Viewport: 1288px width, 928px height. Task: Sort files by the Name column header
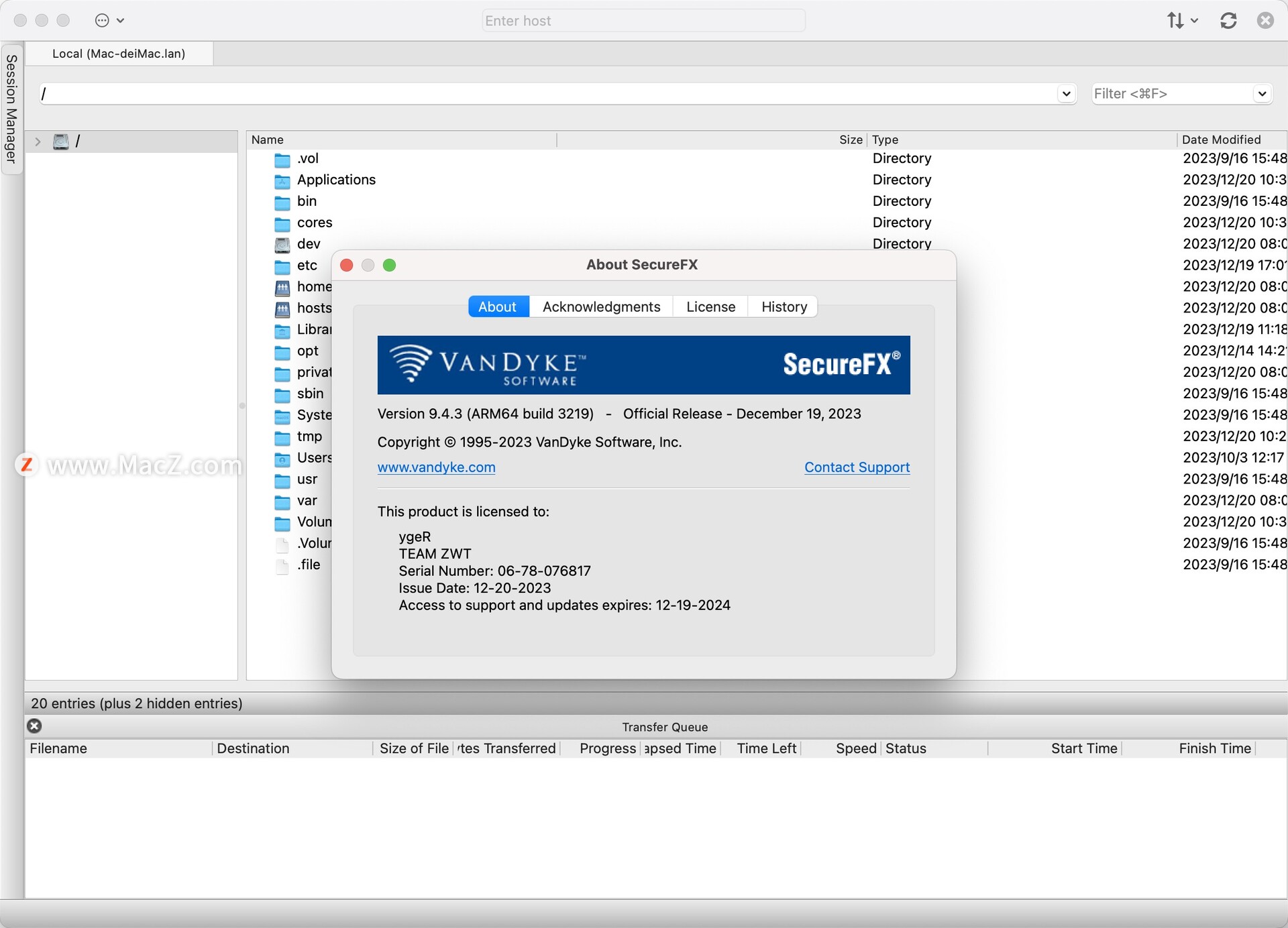click(402, 139)
